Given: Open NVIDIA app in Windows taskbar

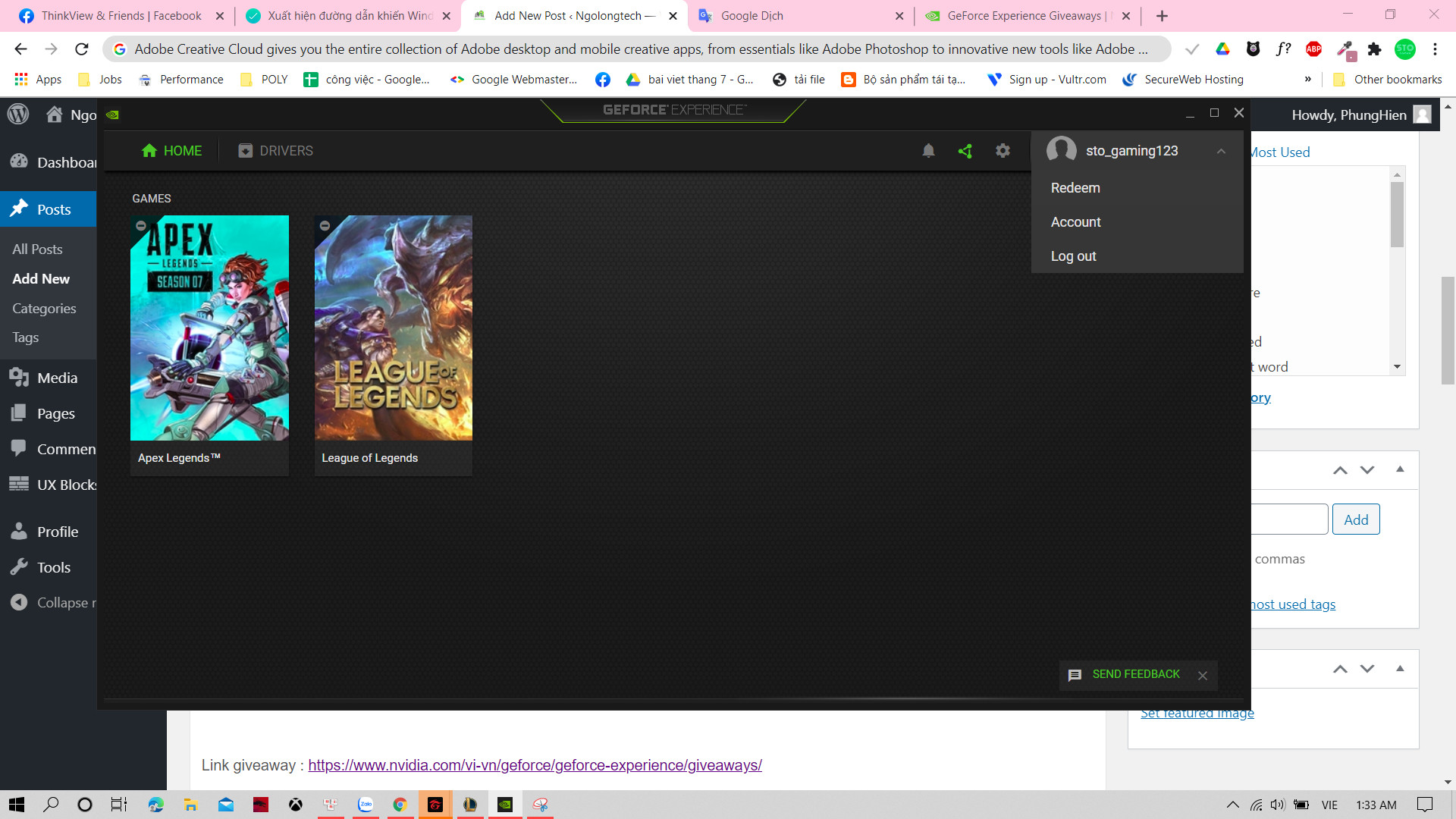Looking at the screenshot, I should [505, 805].
